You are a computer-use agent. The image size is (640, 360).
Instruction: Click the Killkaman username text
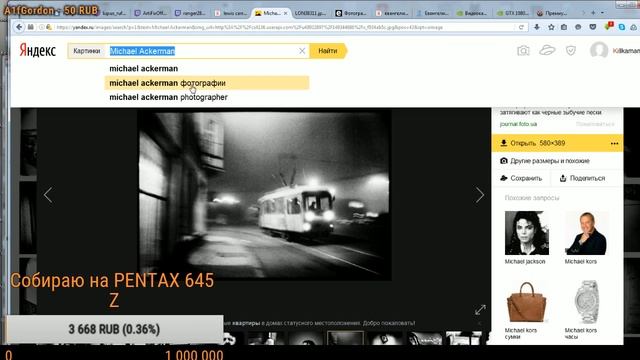626,51
